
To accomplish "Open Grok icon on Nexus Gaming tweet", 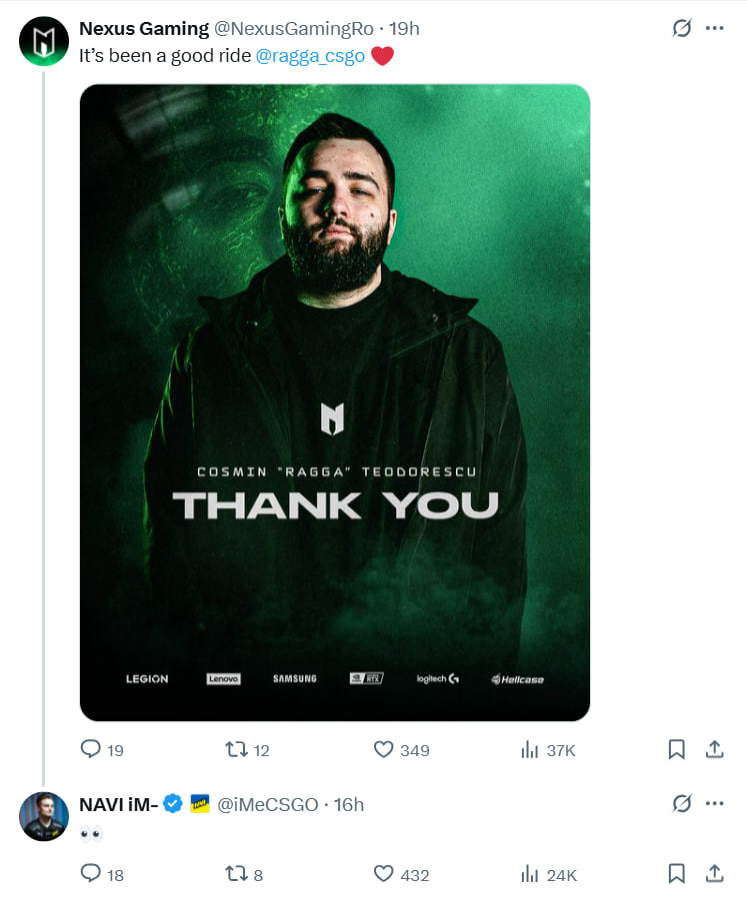I will [681, 28].
